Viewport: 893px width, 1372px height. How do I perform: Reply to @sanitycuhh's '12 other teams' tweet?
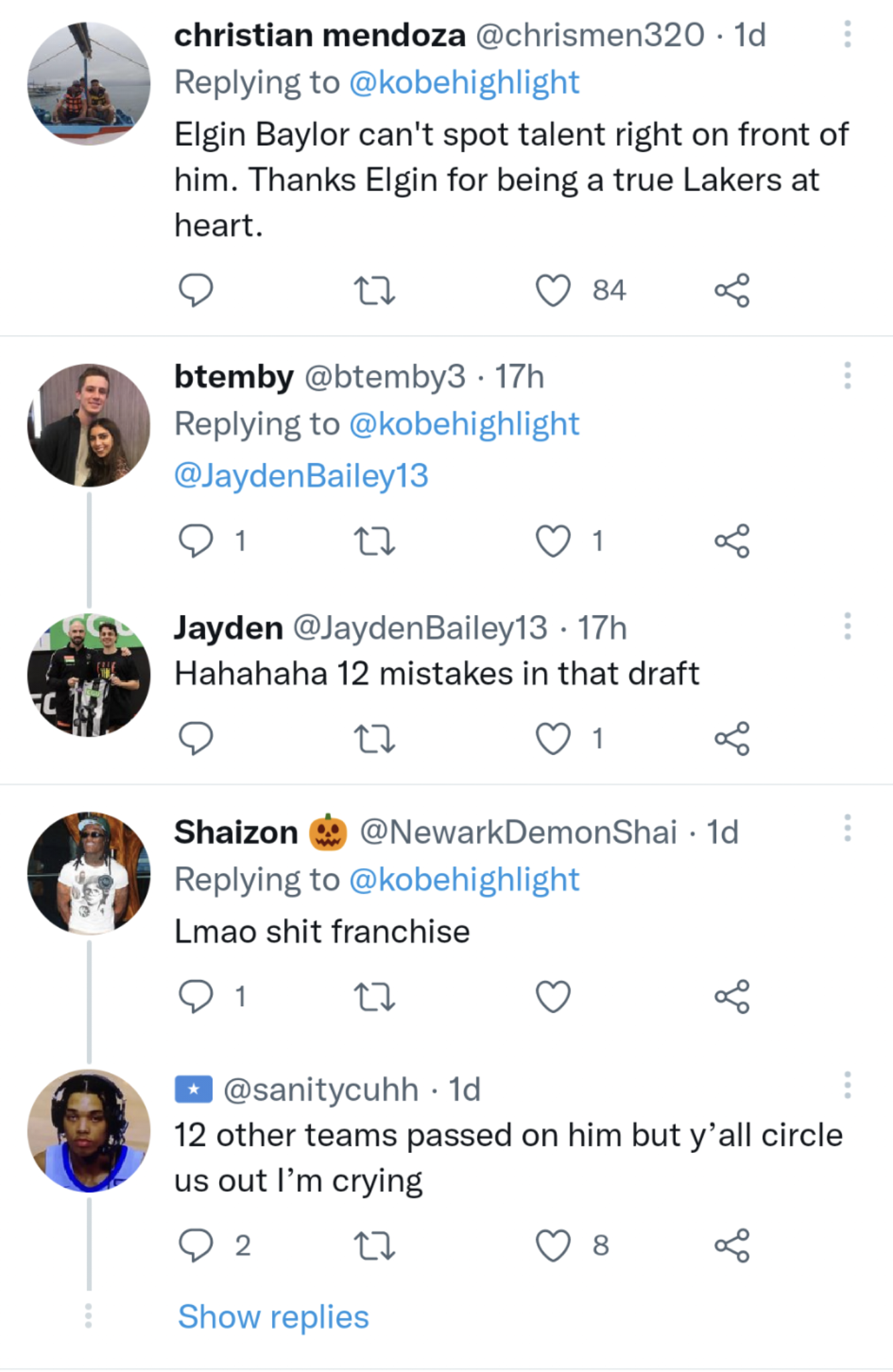(x=196, y=1245)
